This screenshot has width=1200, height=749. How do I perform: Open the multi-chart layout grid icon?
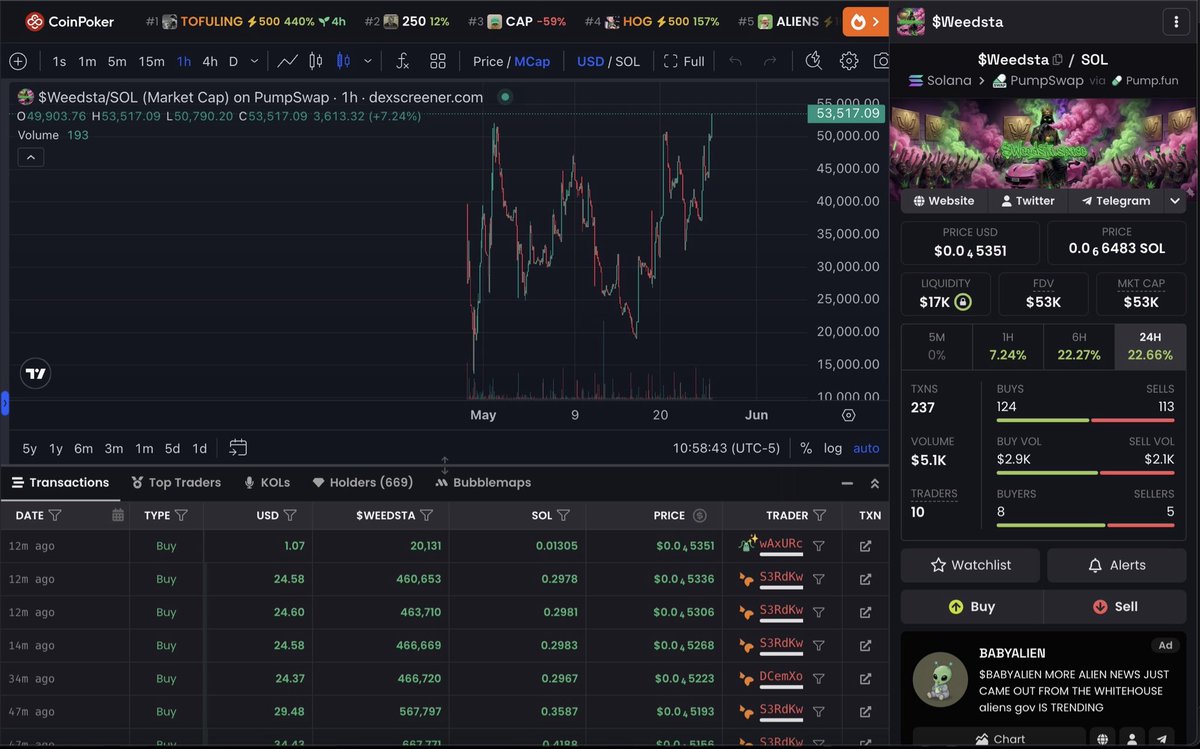coord(438,61)
